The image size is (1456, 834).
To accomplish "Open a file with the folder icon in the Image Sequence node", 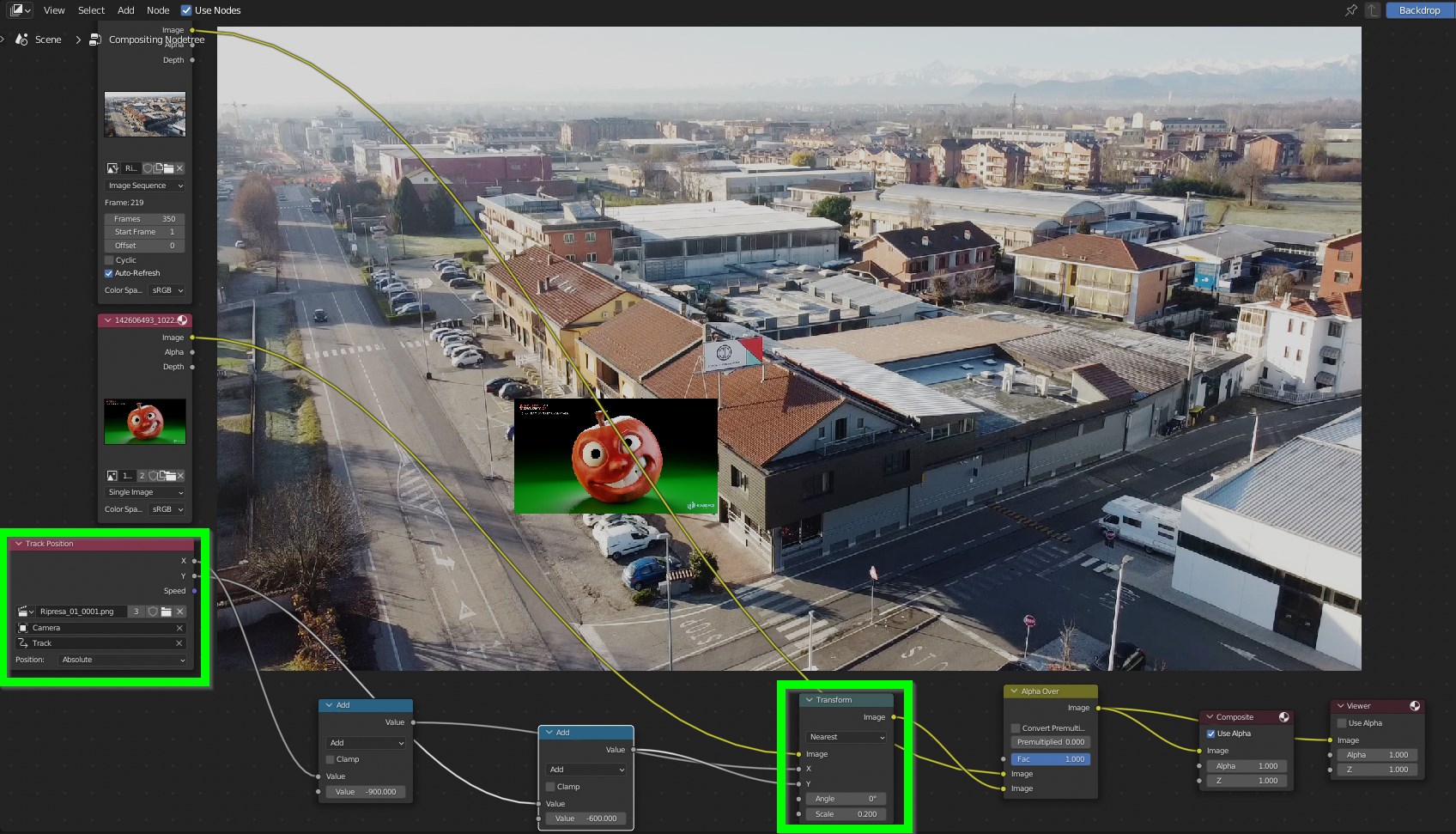I will click(x=169, y=167).
